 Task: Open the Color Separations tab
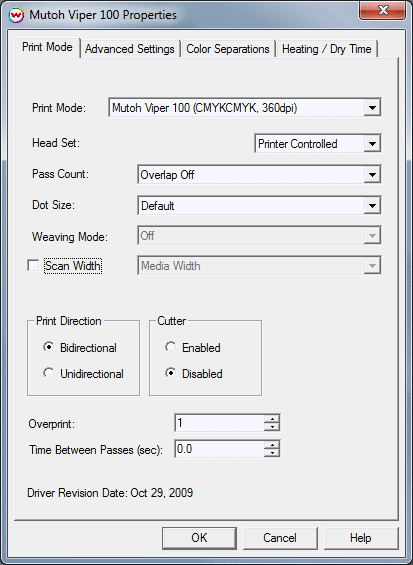point(228,49)
